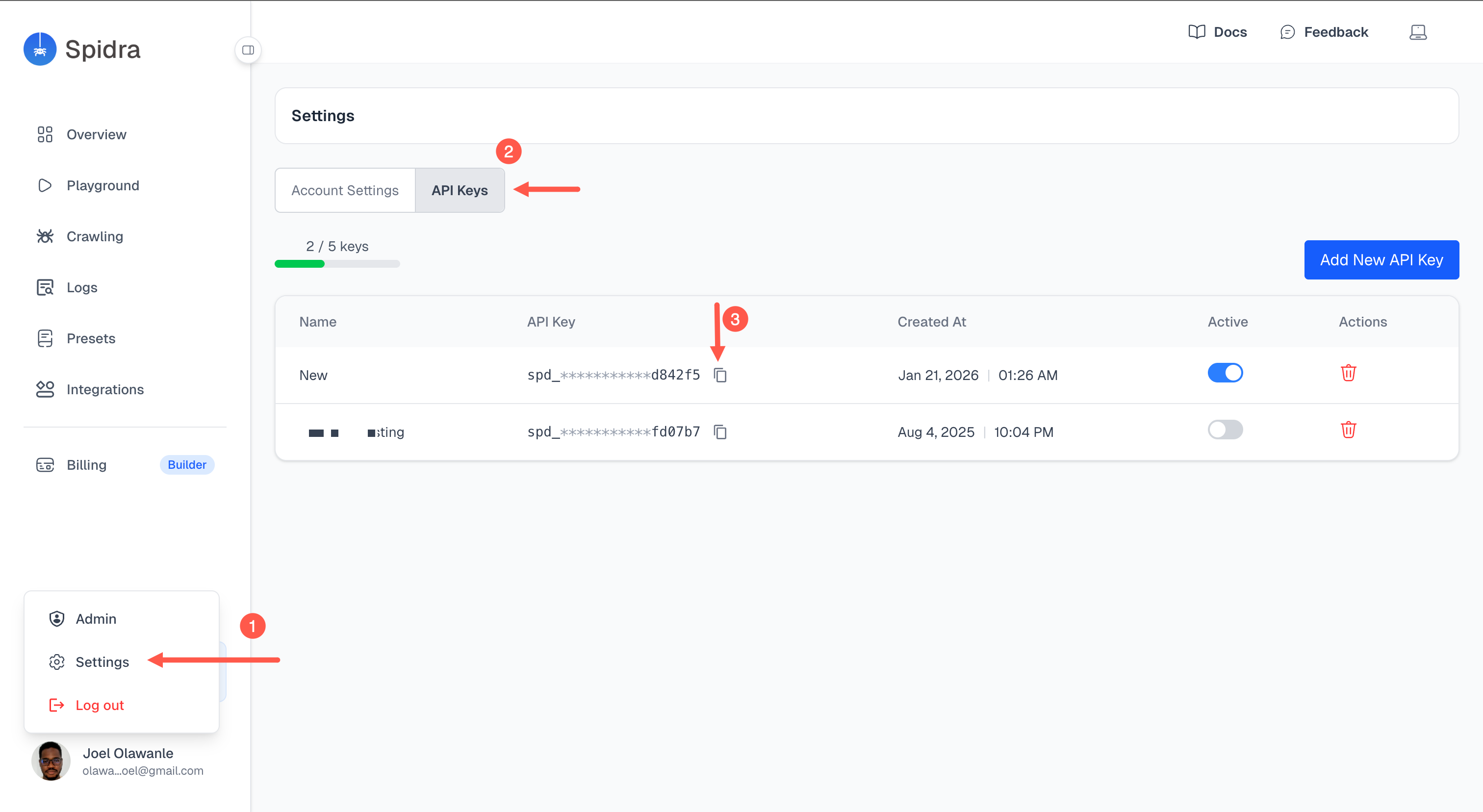Click the laptop icon in top bar
Screen dimensions: 1483x812
pos(1417,32)
